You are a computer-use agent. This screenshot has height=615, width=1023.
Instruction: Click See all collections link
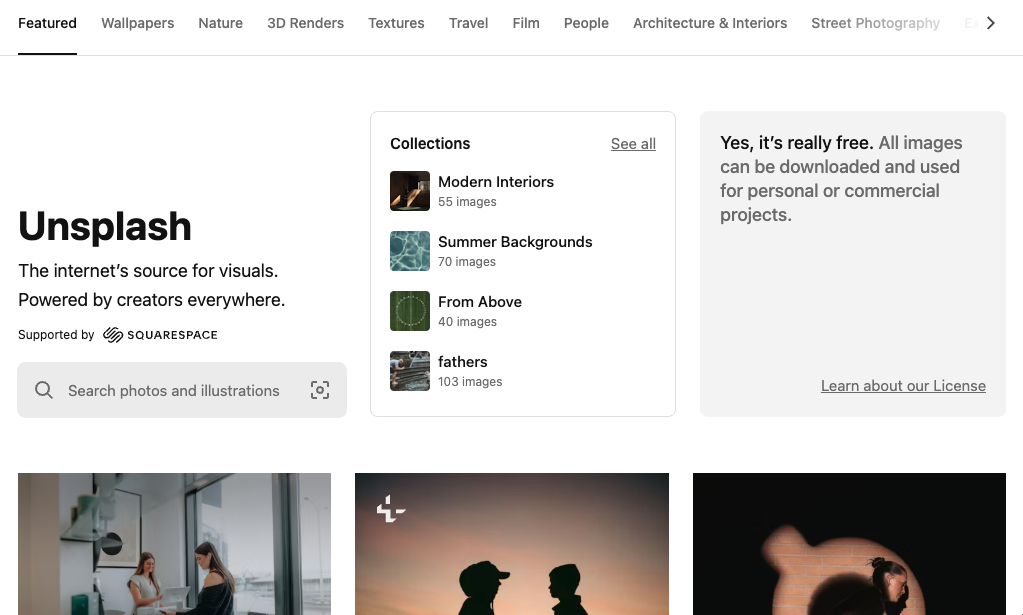click(633, 144)
